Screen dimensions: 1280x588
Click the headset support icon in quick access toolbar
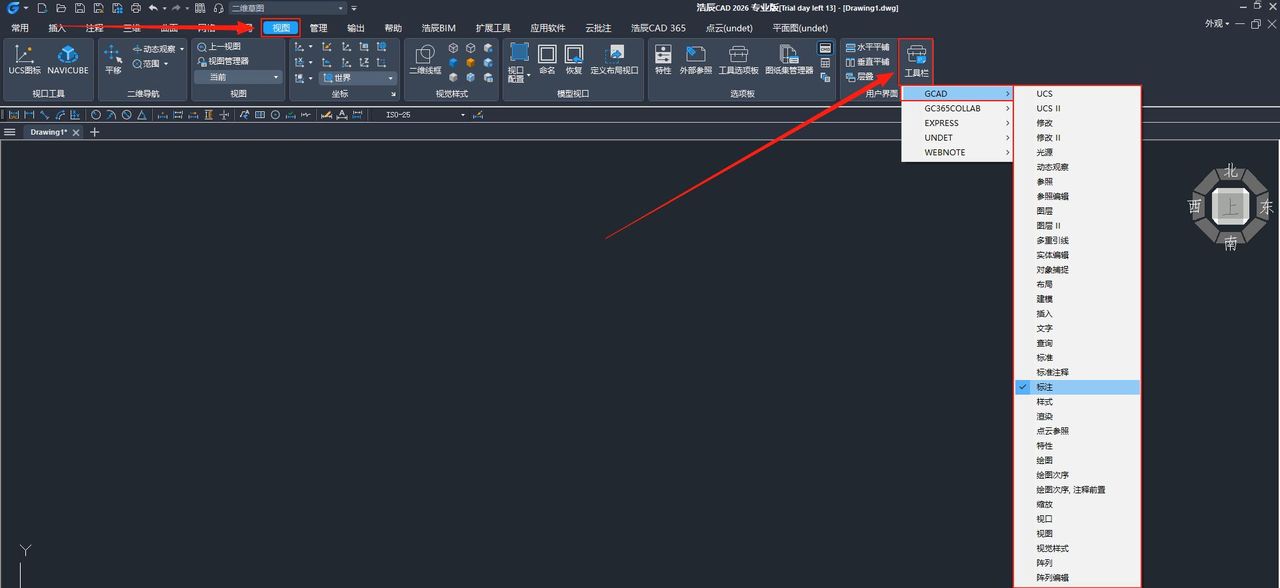pos(218,8)
